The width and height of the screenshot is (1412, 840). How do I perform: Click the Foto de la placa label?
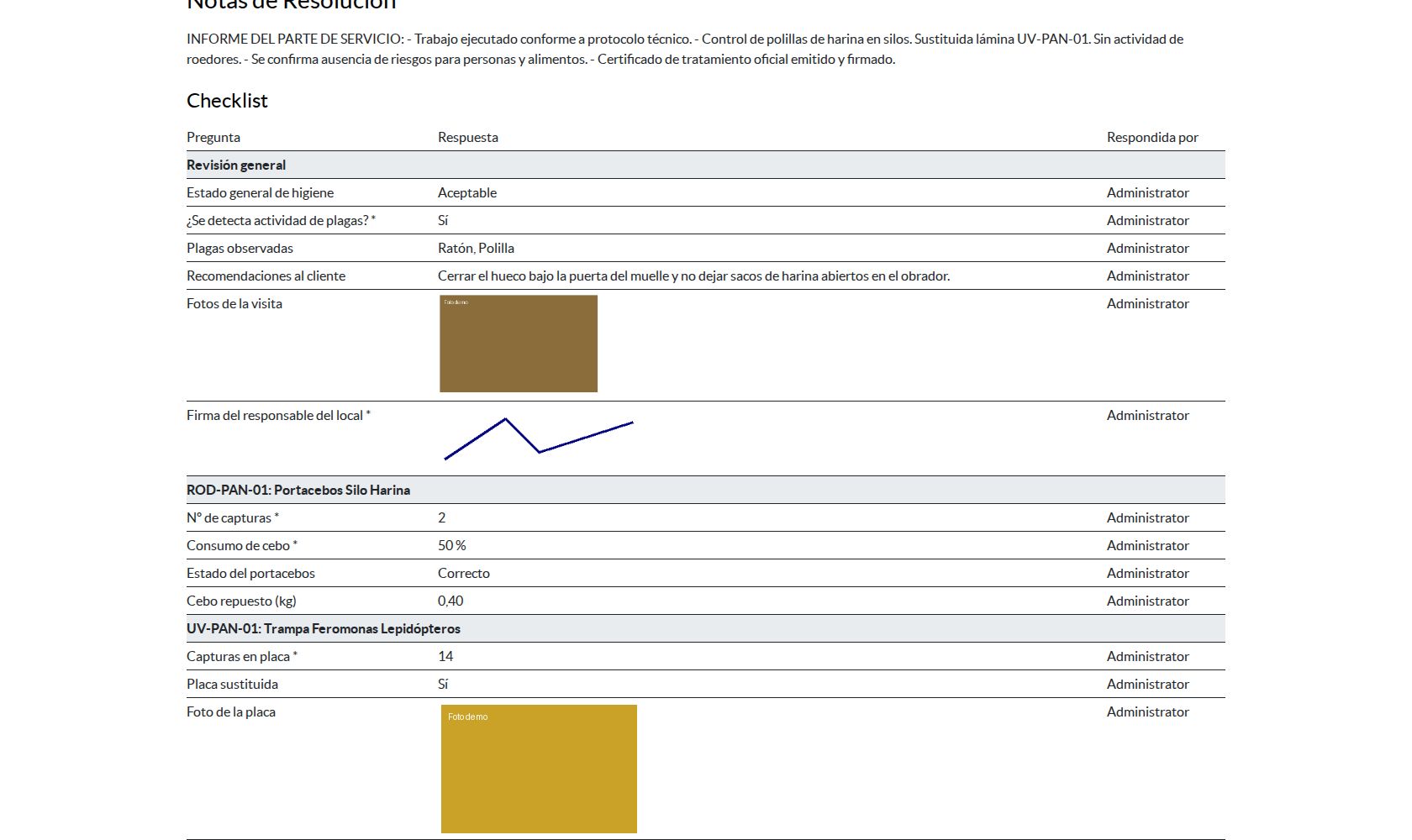(x=231, y=711)
